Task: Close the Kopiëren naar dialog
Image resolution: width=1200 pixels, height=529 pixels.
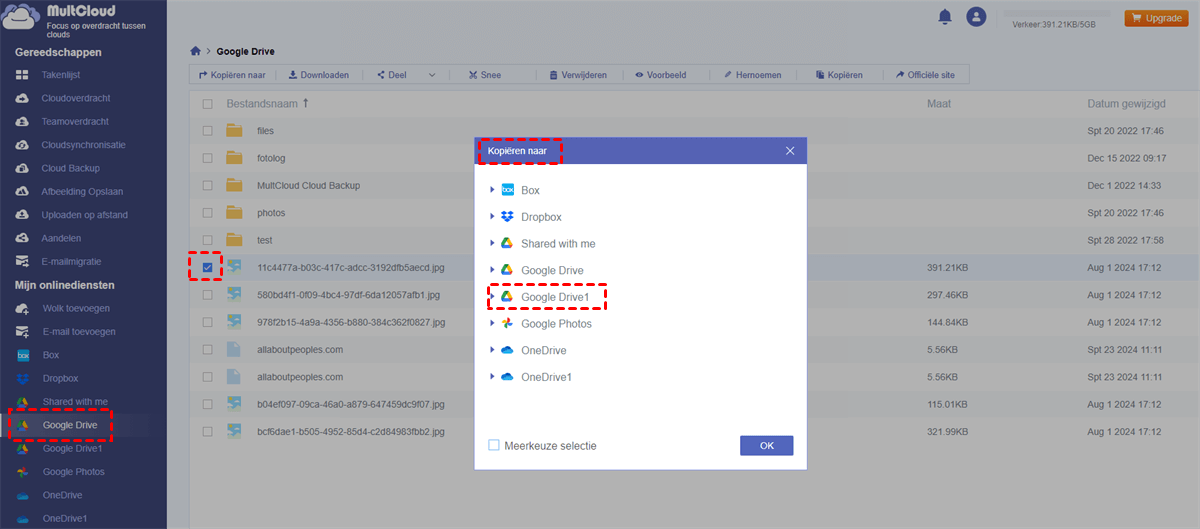Action: [790, 151]
